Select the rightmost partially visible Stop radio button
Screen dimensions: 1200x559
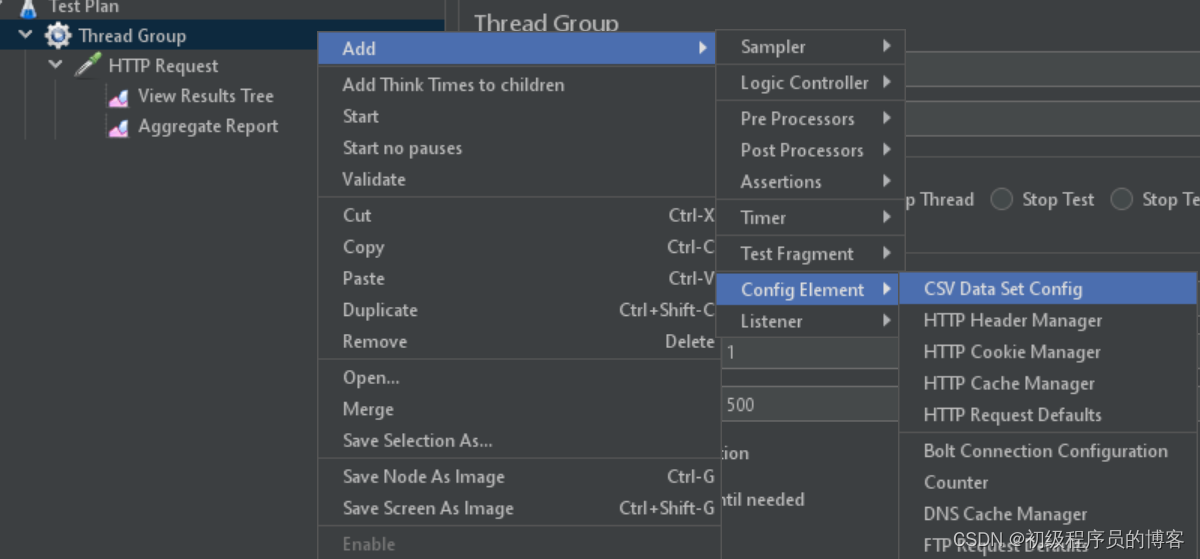pos(1122,199)
